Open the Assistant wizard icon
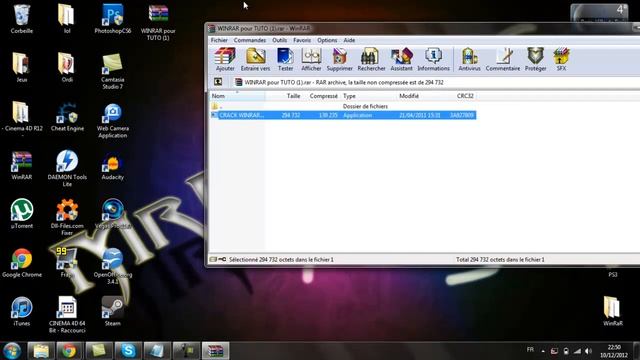Screen dimensions: 640x360 [x=402, y=60]
